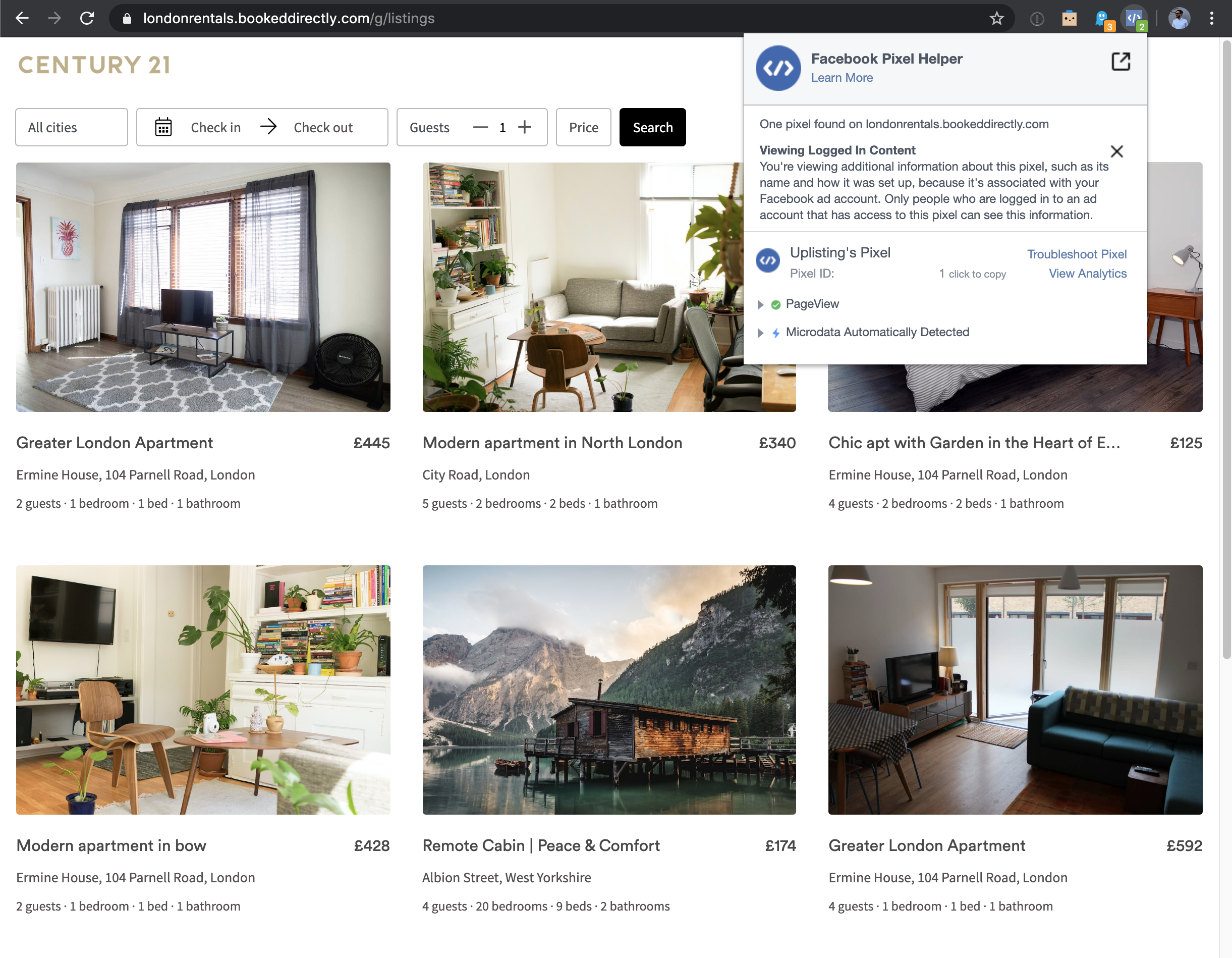The image size is (1232, 958).
Task: Click the browser back arrow
Action: [x=22, y=18]
